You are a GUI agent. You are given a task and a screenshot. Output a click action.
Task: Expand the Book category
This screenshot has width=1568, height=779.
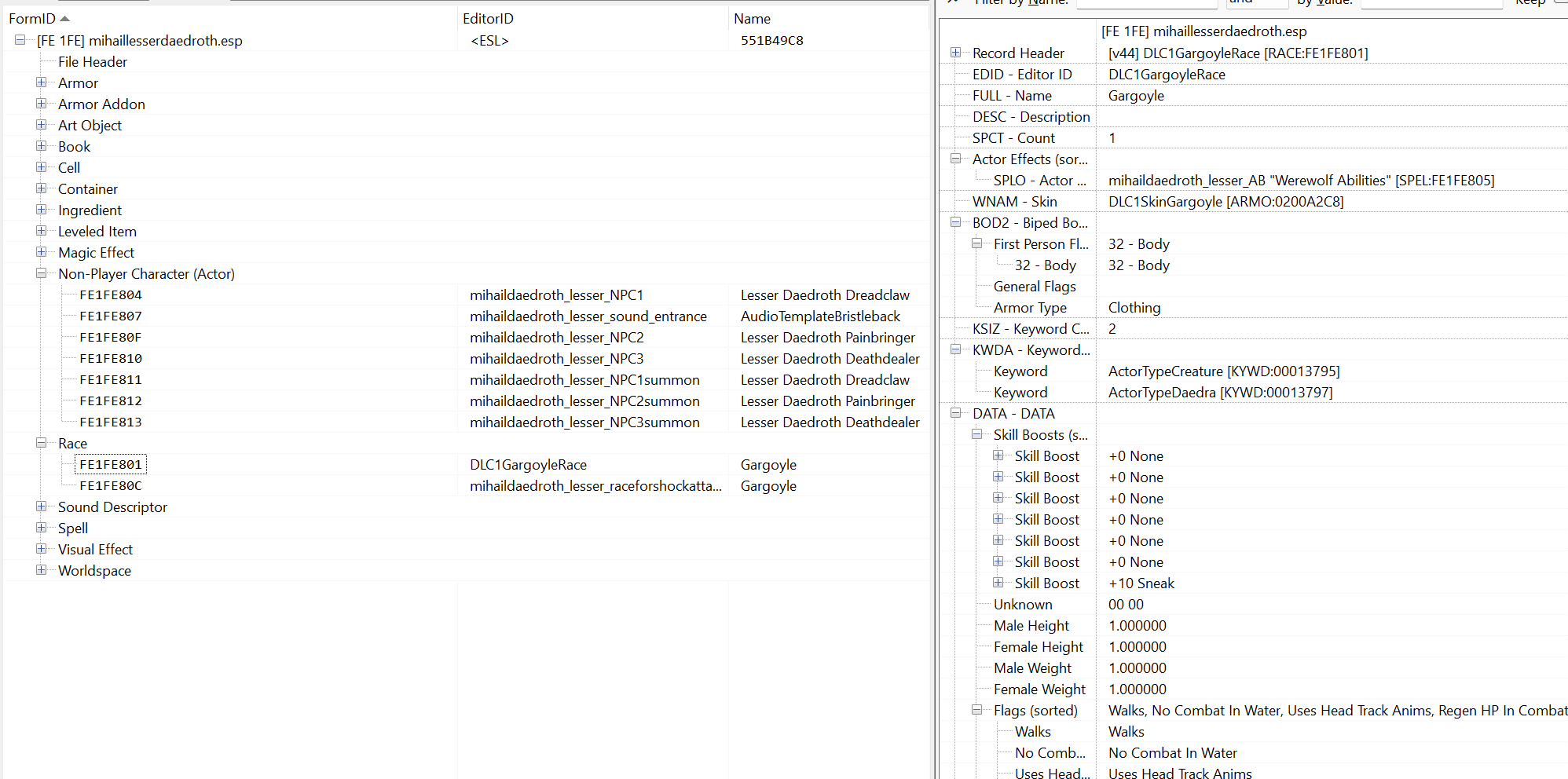pos(42,146)
